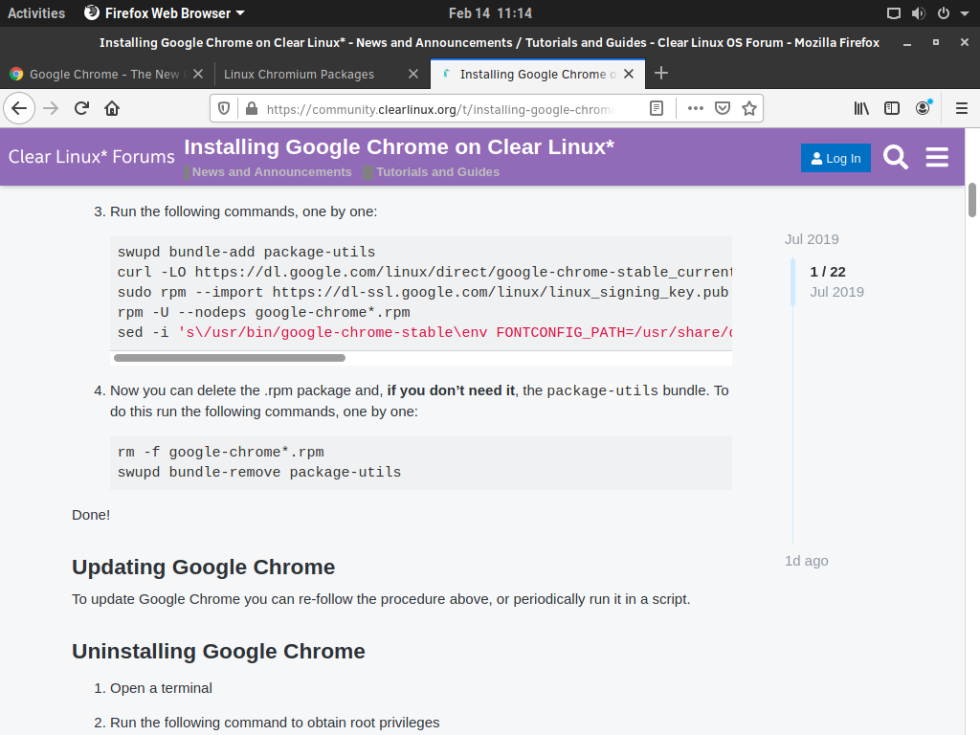Toggle the Firefox sidebar view
The image size is (980, 735).
pyautogui.click(x=892, y=108)
